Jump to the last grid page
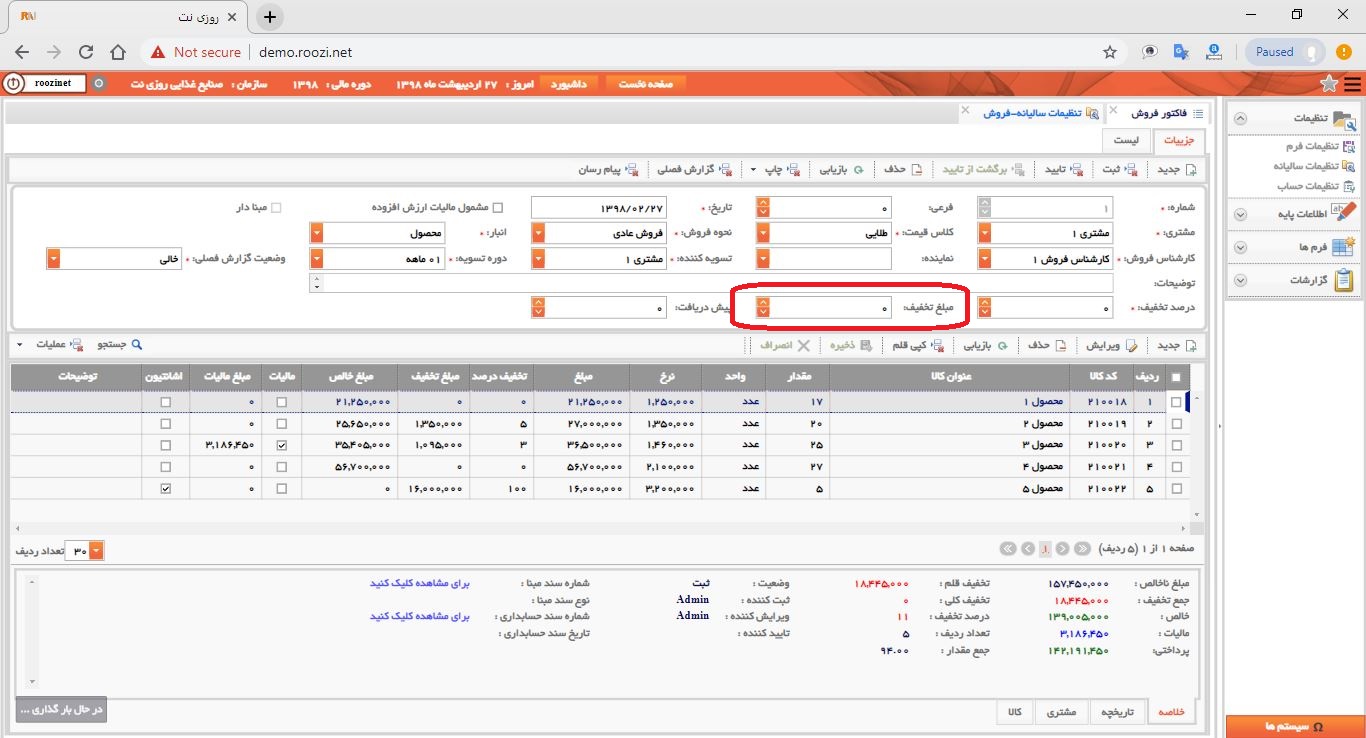 tap(1009, 548)
